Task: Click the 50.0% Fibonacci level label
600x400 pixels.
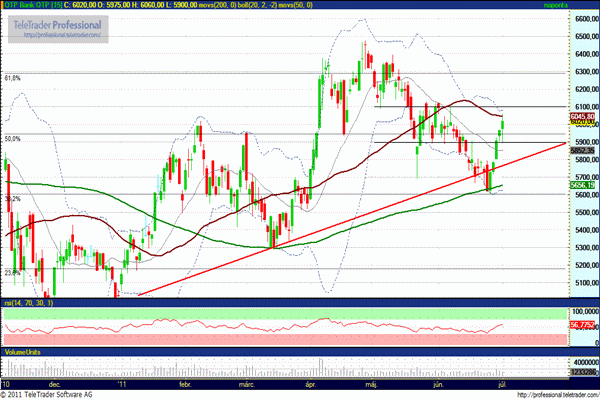Action: (13, 139)
